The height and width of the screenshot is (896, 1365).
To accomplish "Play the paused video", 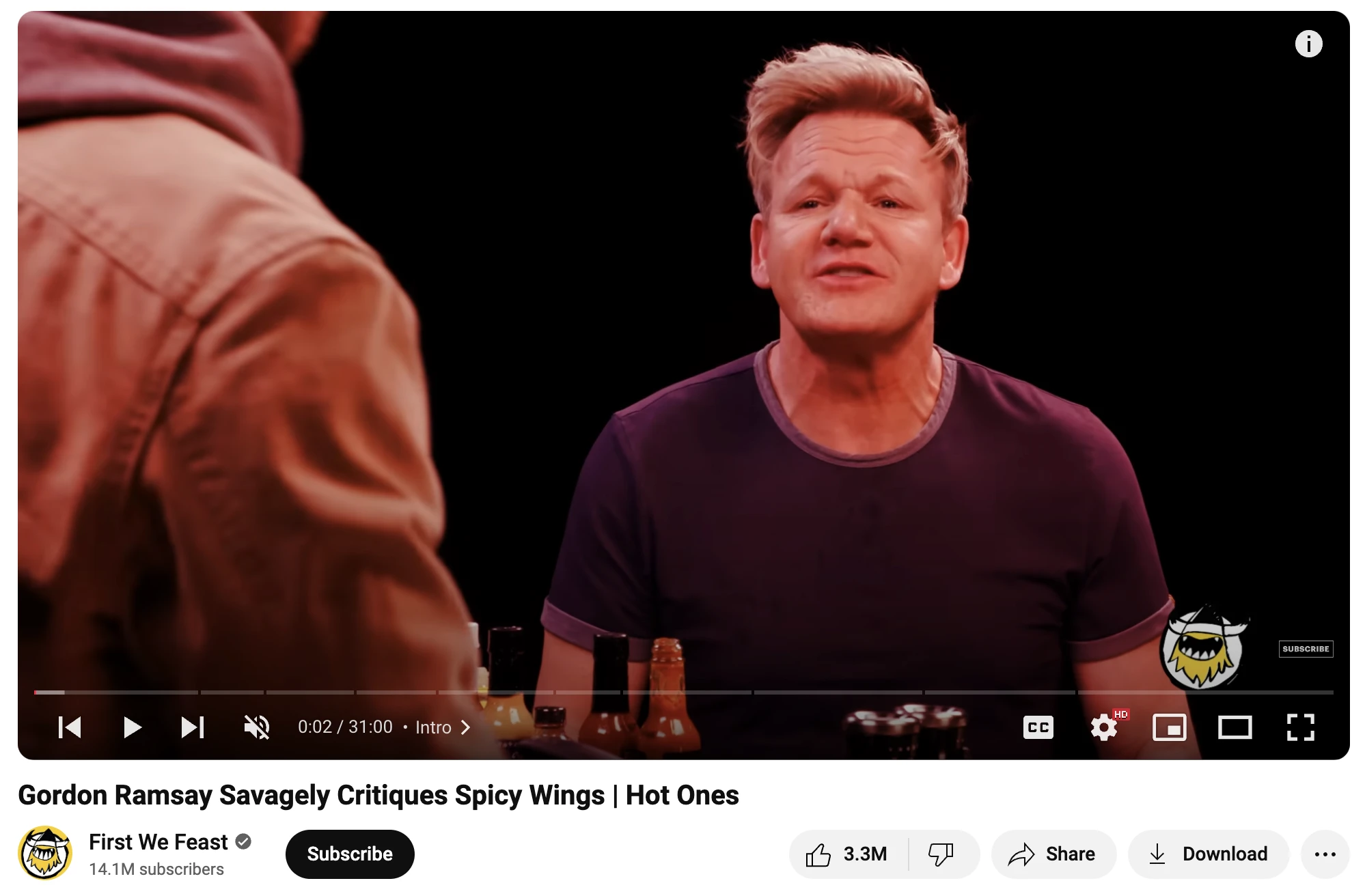I will click(x=132, y=727).
